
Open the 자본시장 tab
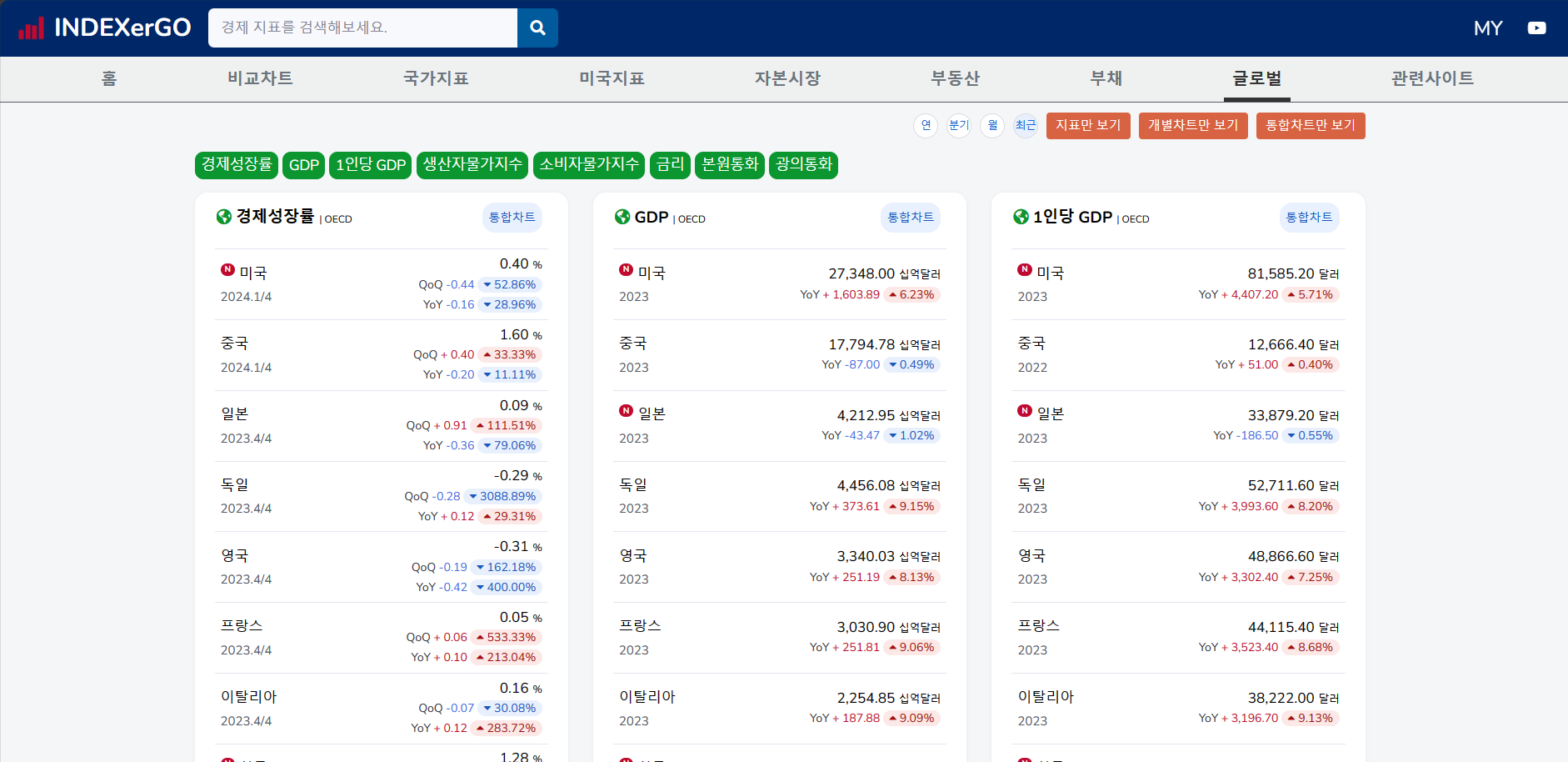pos(787,78)
